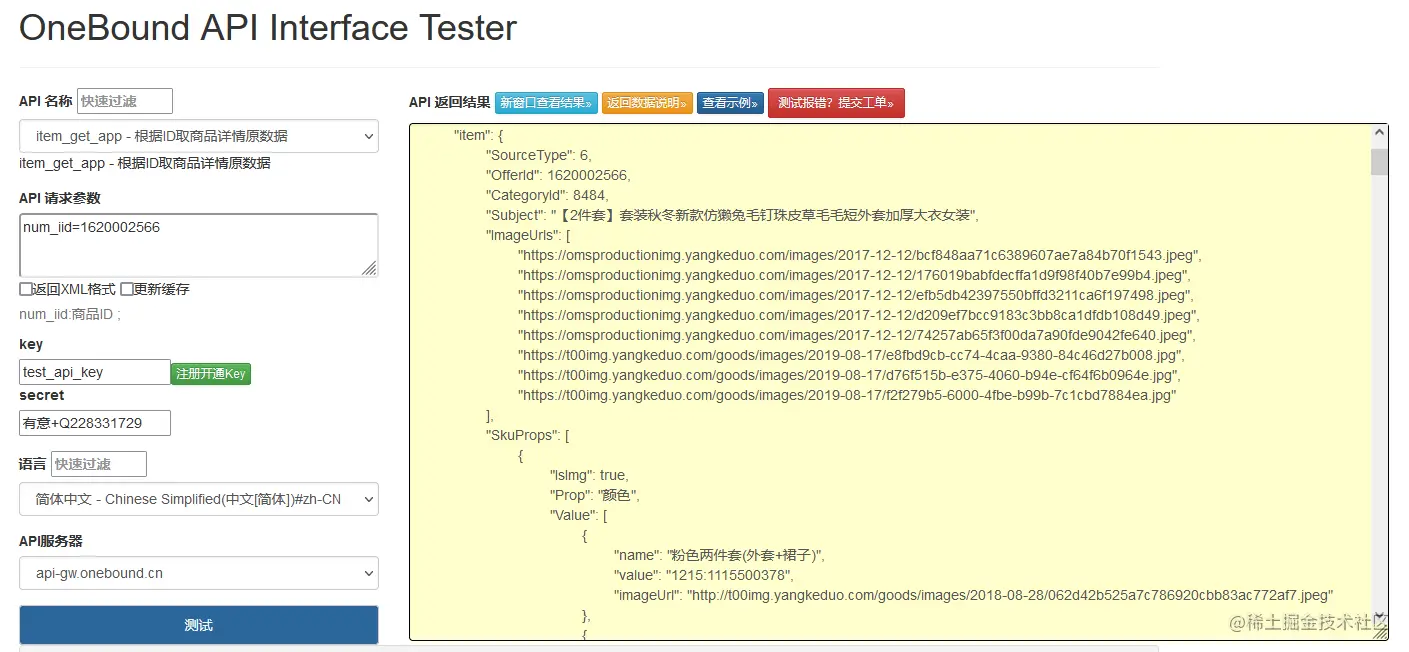The image size is (1409, 652).
Task: Click the orange 返回数据说明 button
Action: point(647,102)
